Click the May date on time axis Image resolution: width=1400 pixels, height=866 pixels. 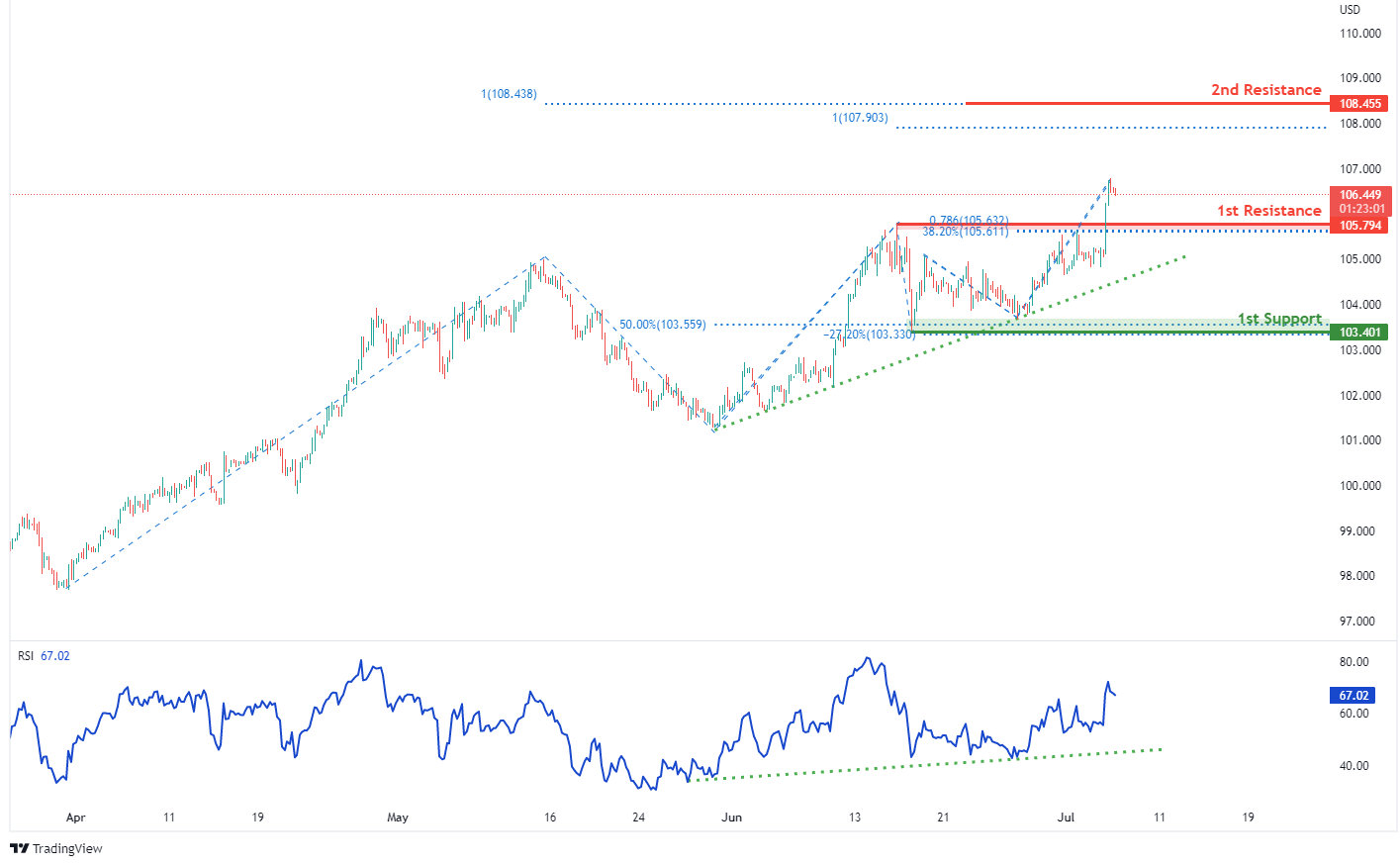(x=398, y=818)
